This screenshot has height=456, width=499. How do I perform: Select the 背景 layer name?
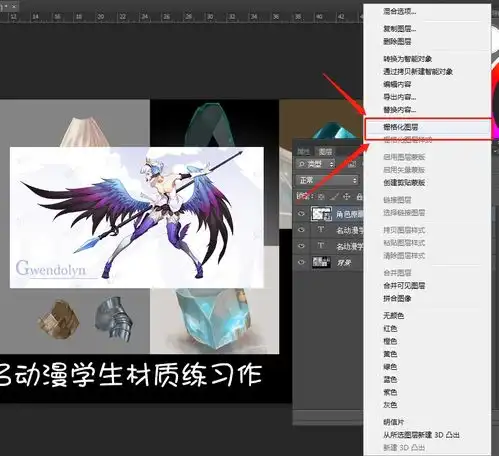click(344, 263)
